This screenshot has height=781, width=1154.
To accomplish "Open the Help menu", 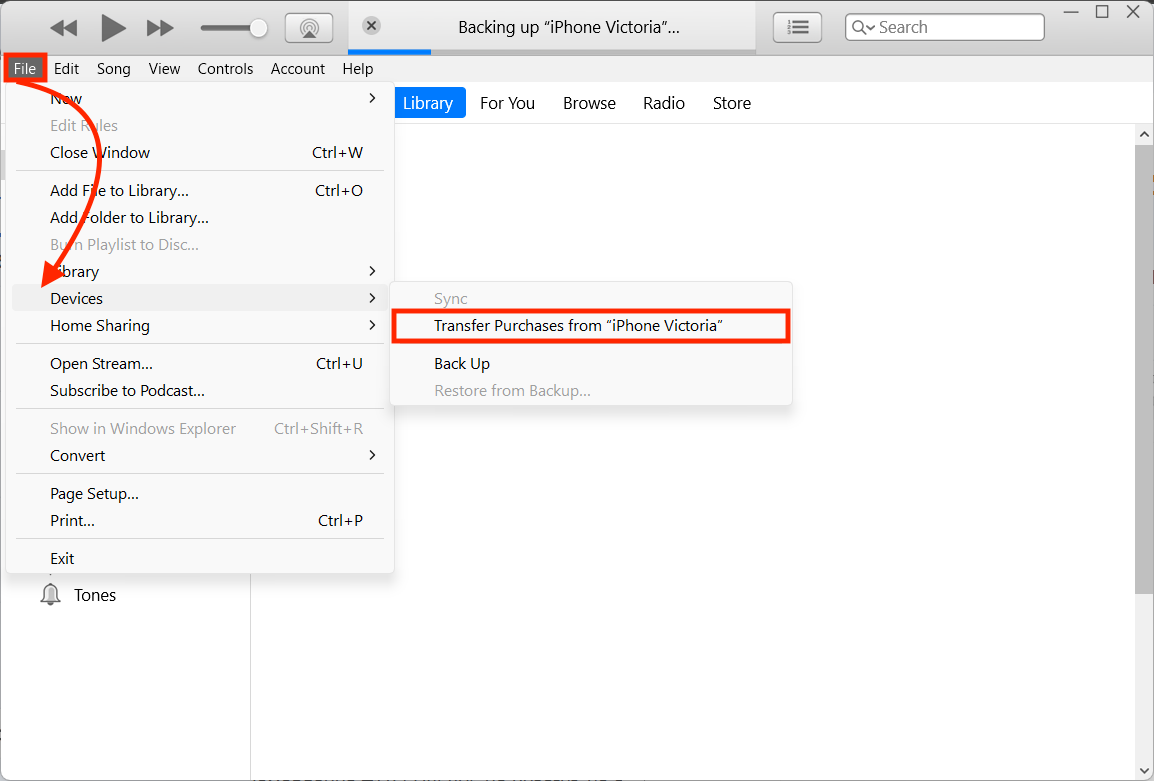I will 358,68.
